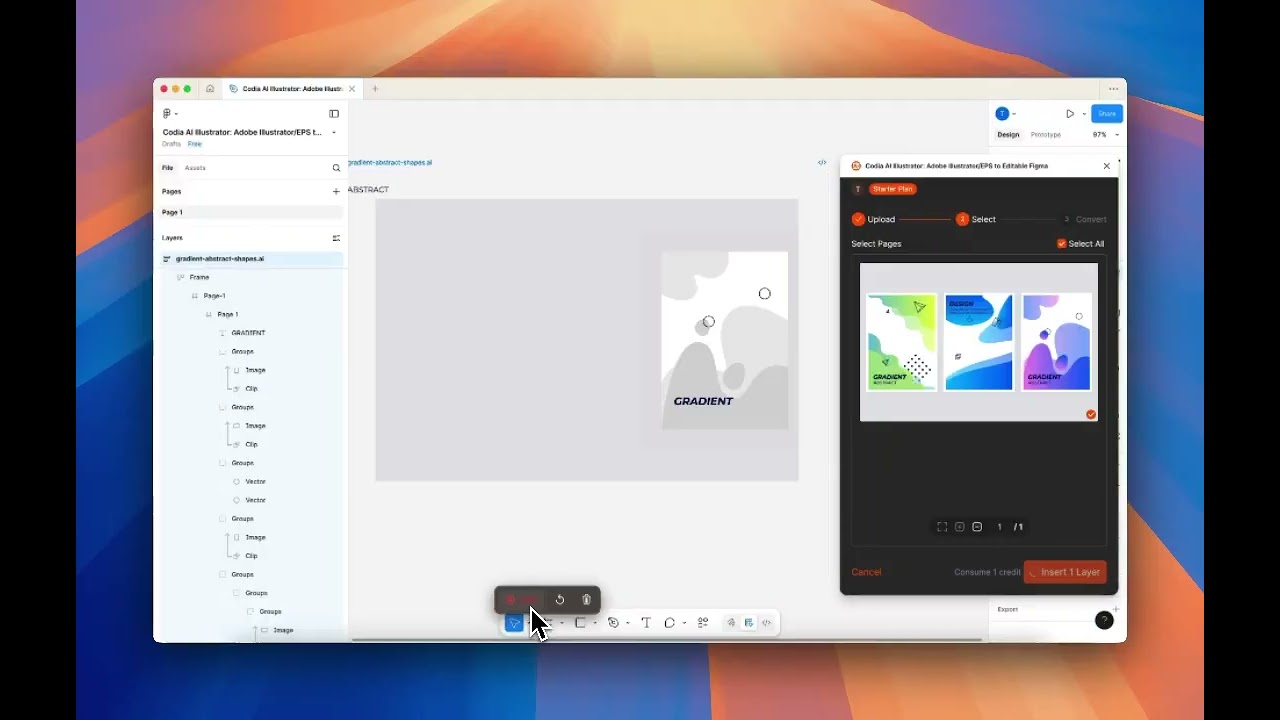Click the Present play icon

1070,114
